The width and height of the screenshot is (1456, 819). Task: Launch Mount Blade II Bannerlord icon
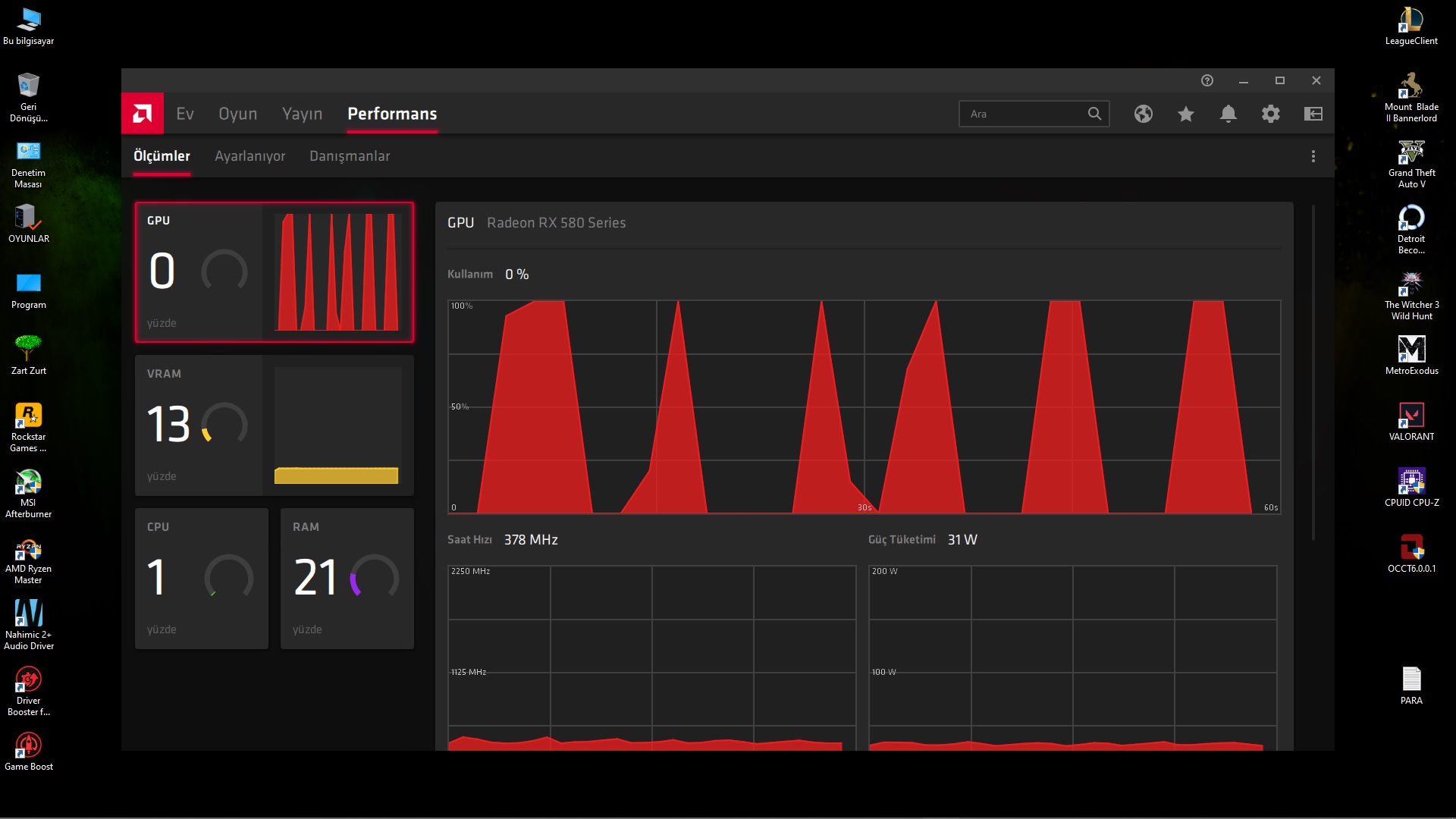tap(1411, 98)
